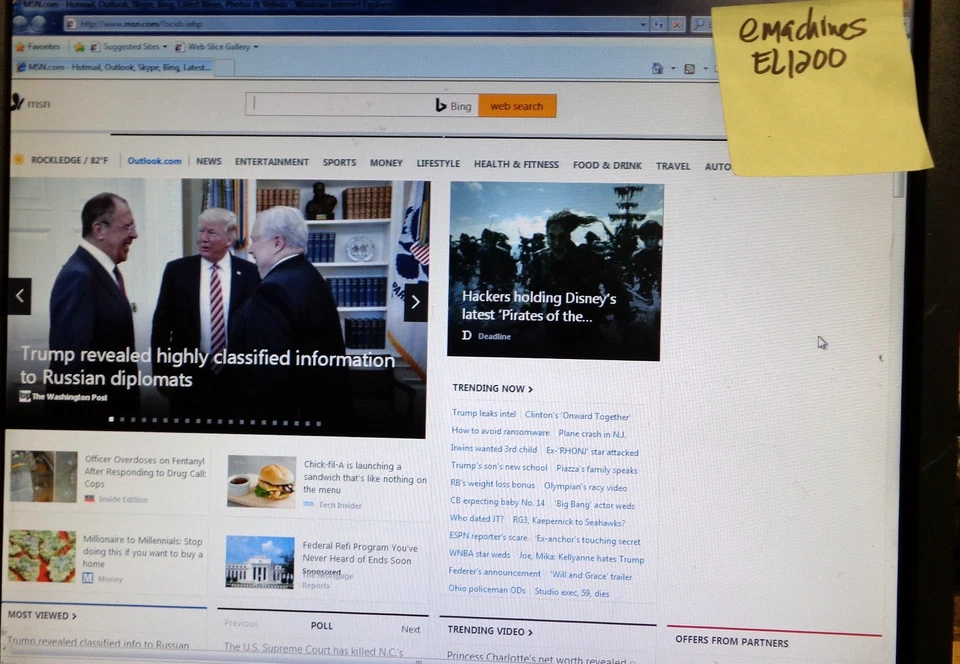Click the Outlook.com link
Viewport: 960px width, 664px height.
154,161
